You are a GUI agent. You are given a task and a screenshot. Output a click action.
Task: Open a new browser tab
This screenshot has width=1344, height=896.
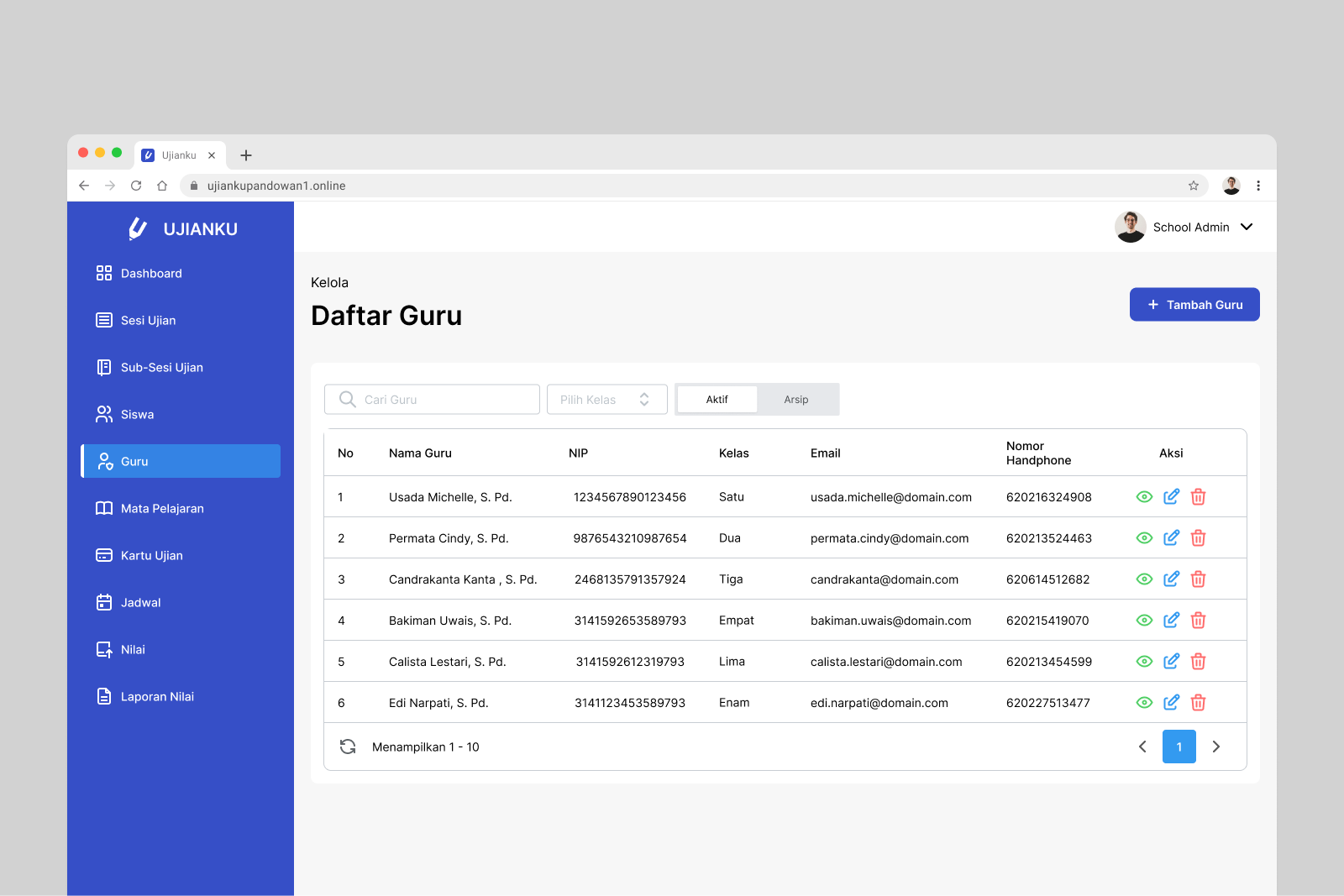coord(246,155)
